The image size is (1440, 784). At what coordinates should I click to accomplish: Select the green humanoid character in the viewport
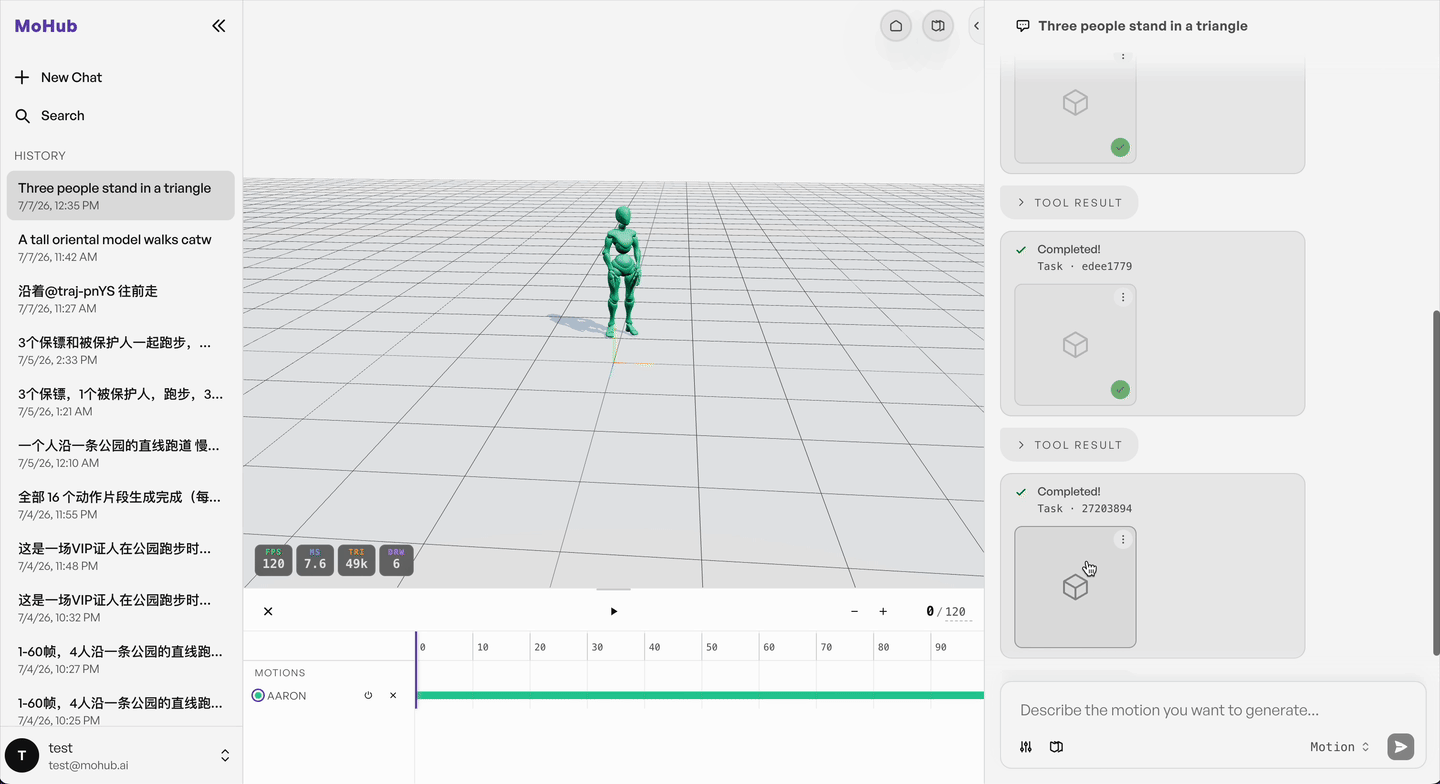[621, 271]
